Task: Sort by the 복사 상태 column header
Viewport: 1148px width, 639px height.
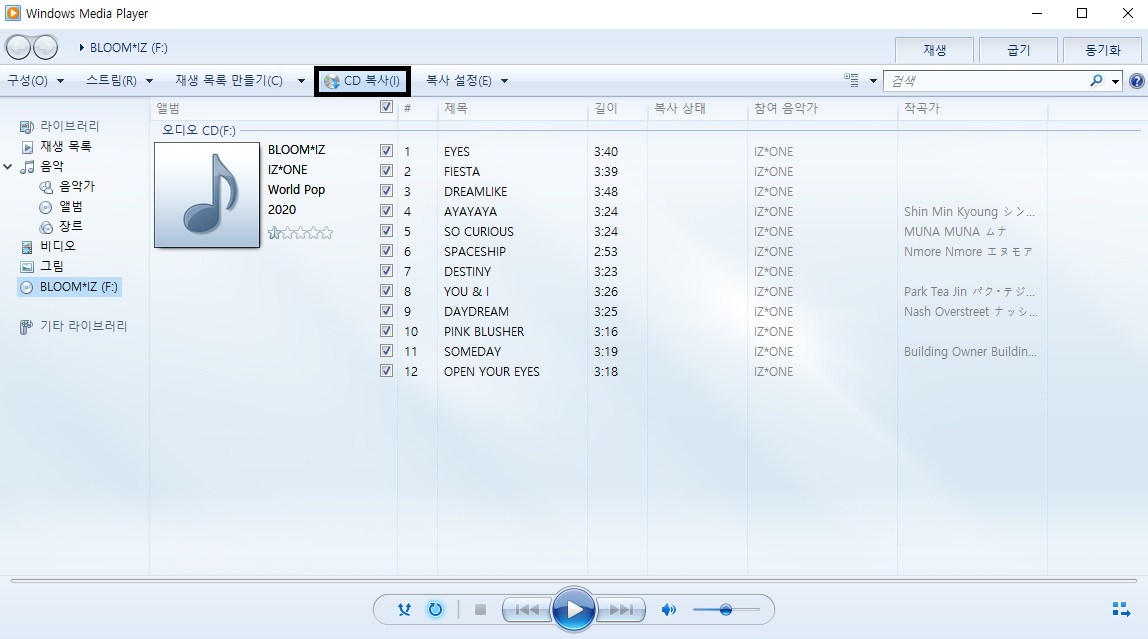Action: (697, 108)
